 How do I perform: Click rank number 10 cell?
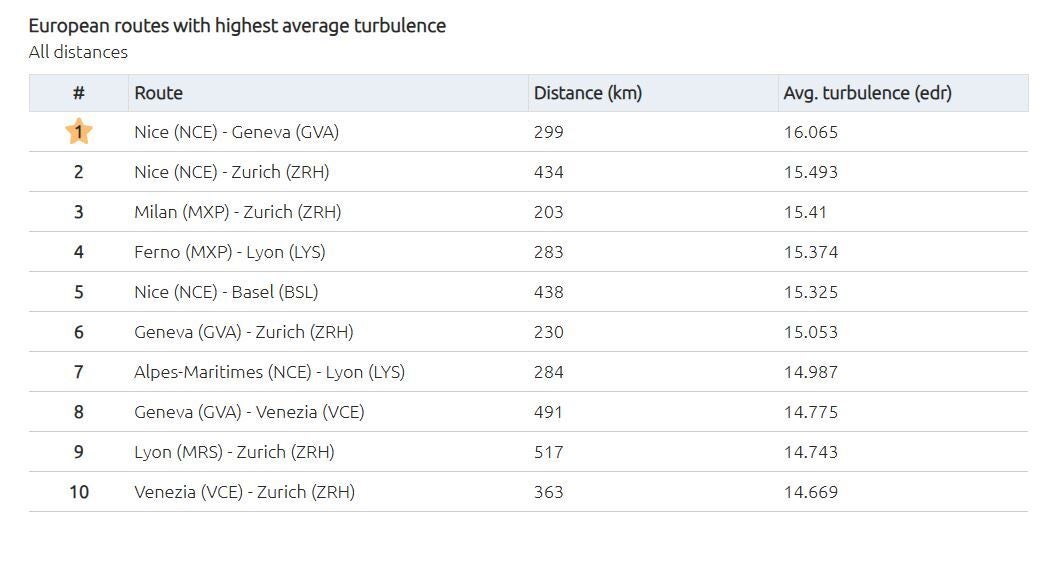coord(78,492)
